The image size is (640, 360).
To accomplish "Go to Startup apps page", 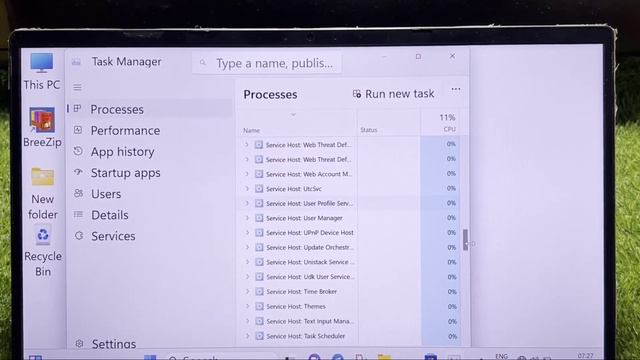I will point(149,173).
